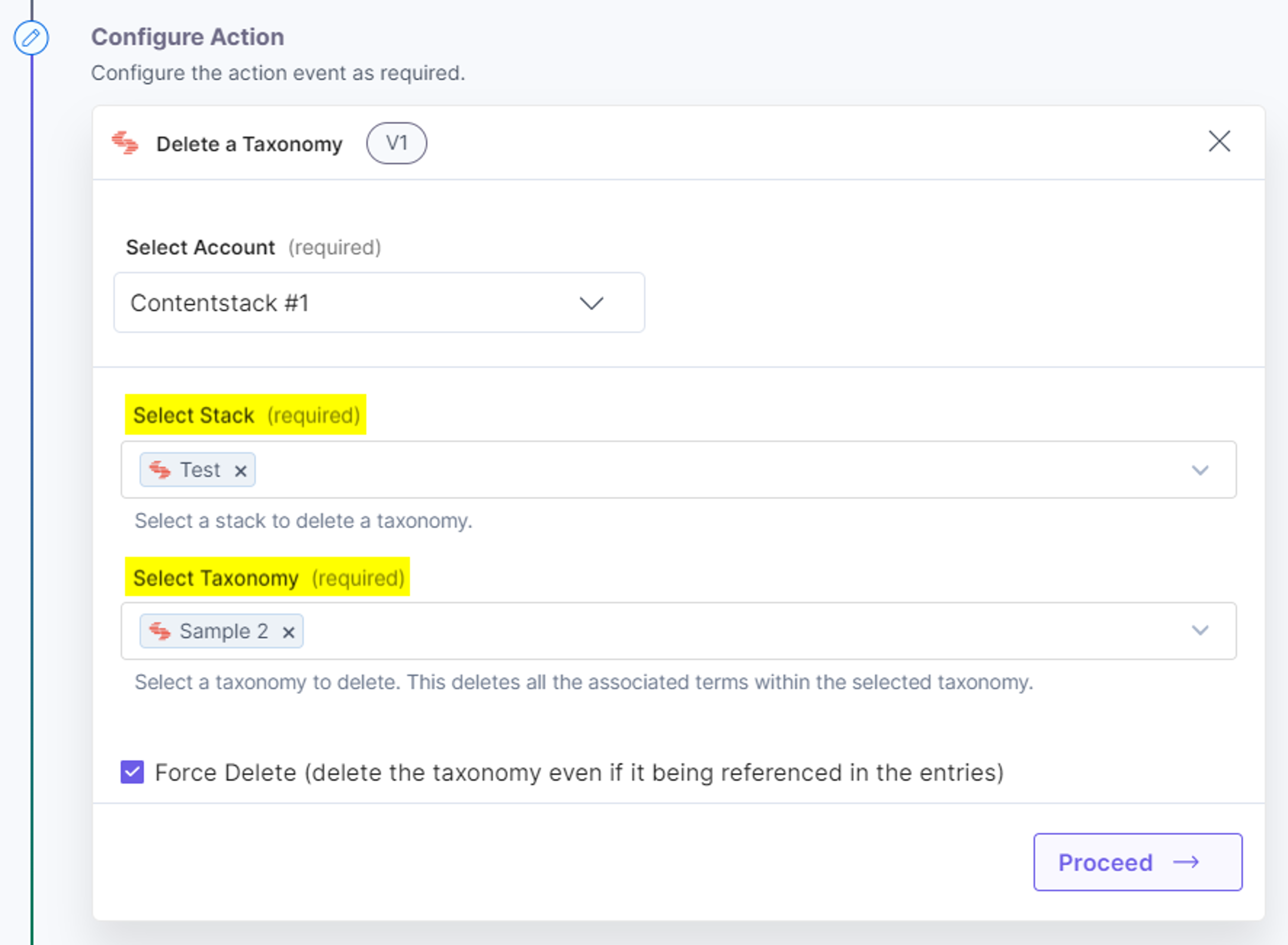The width and height of the screenshot is (1288, 945).
Task: Click the Select Stack (required) label
Action: pos(246,415)
